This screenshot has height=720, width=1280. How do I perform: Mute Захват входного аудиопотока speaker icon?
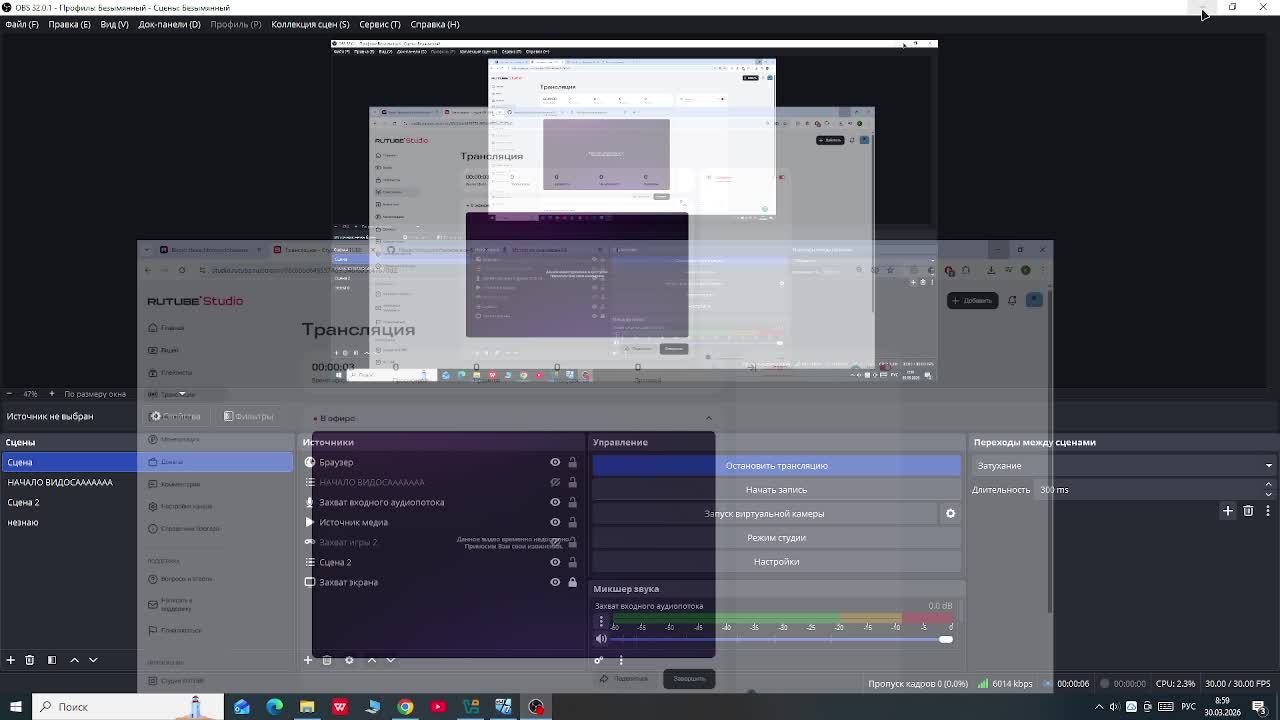click(x=601, y=639)
